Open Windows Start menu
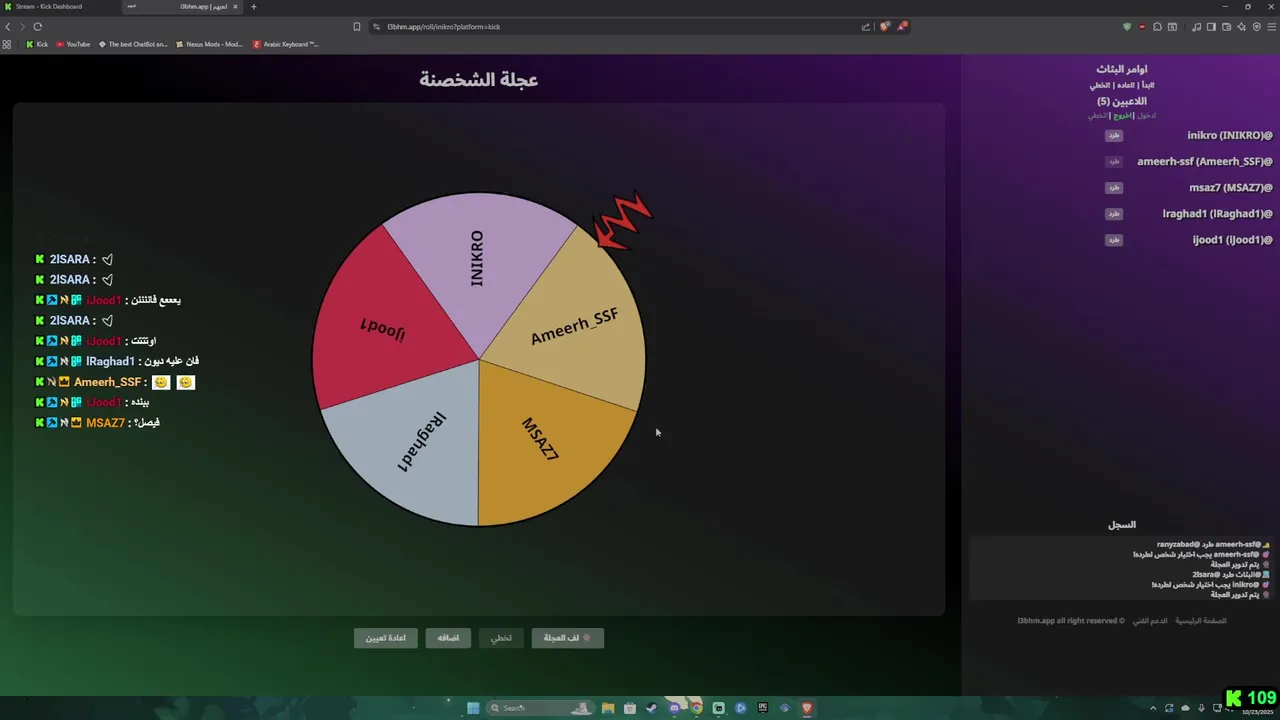The width and height of the screenshot is (1280, 720). (x=473, y=708)
